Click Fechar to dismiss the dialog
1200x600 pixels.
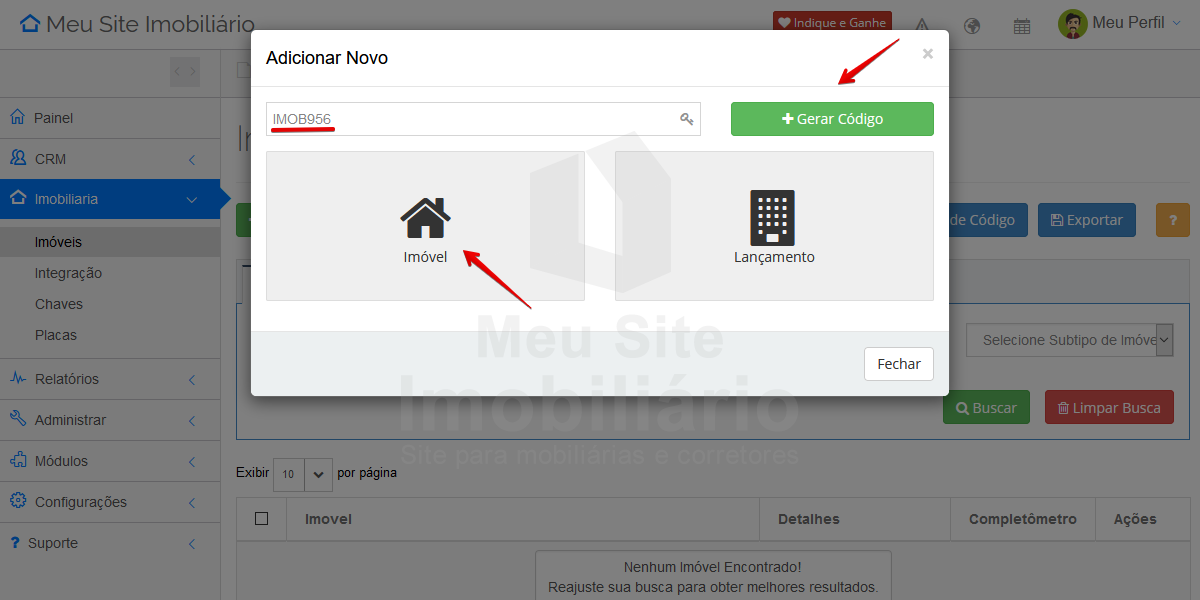pyautogui.click(x=898, y=364)
